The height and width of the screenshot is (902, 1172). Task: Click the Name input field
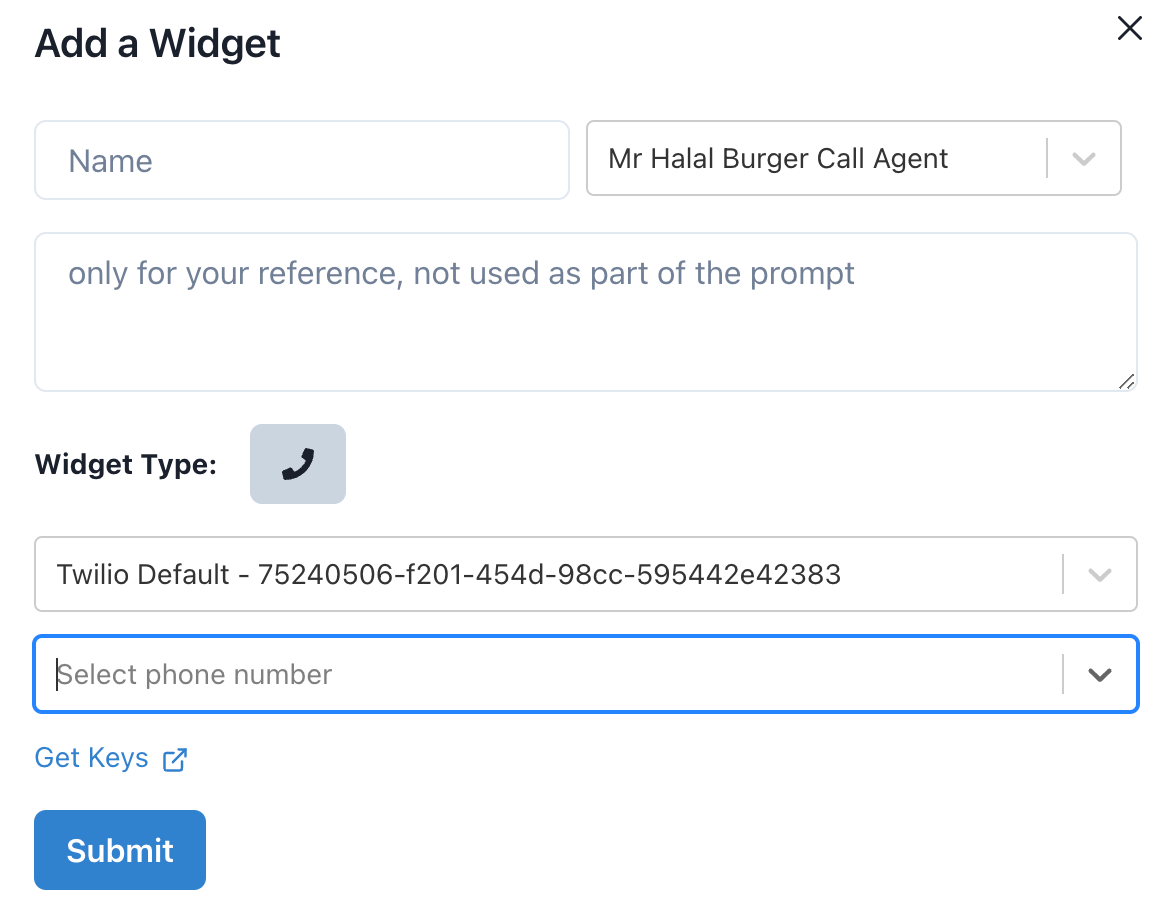tap(301, 160)
